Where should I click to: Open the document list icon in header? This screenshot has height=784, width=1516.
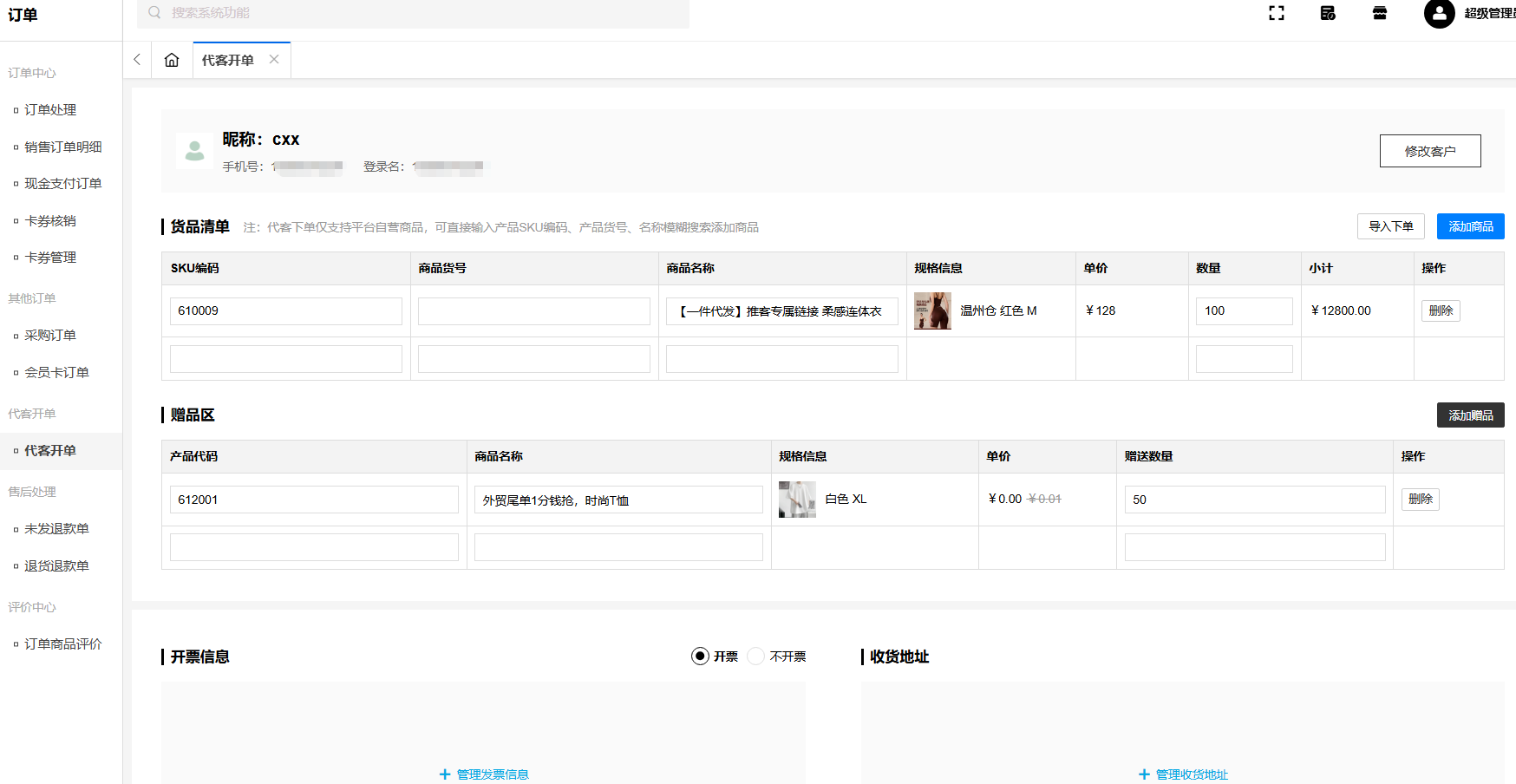(x=1328, y=13)
